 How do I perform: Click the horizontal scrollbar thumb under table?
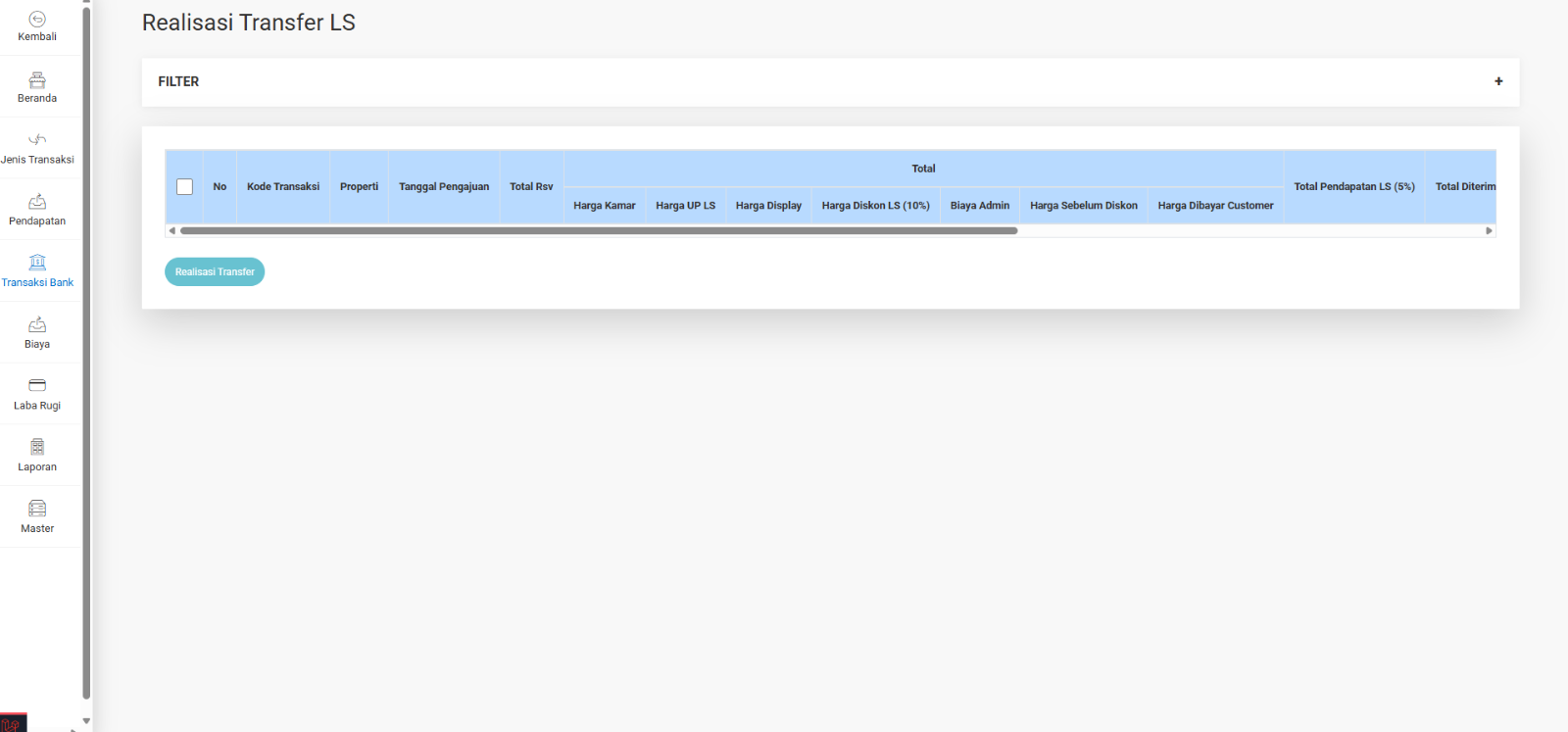598,231
